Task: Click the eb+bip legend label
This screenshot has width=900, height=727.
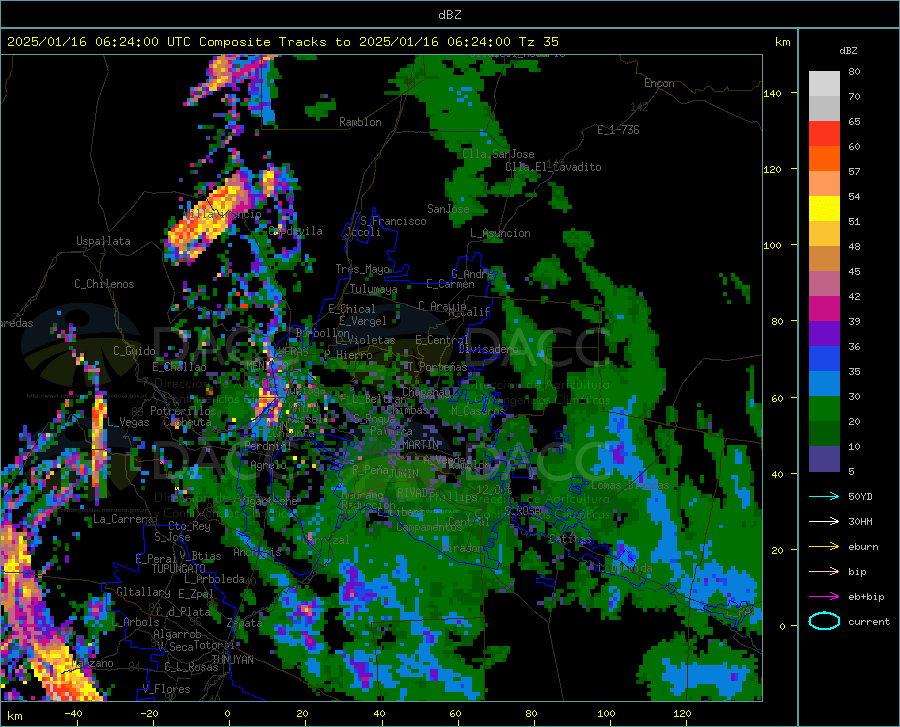Action: [x=866, y=597]
